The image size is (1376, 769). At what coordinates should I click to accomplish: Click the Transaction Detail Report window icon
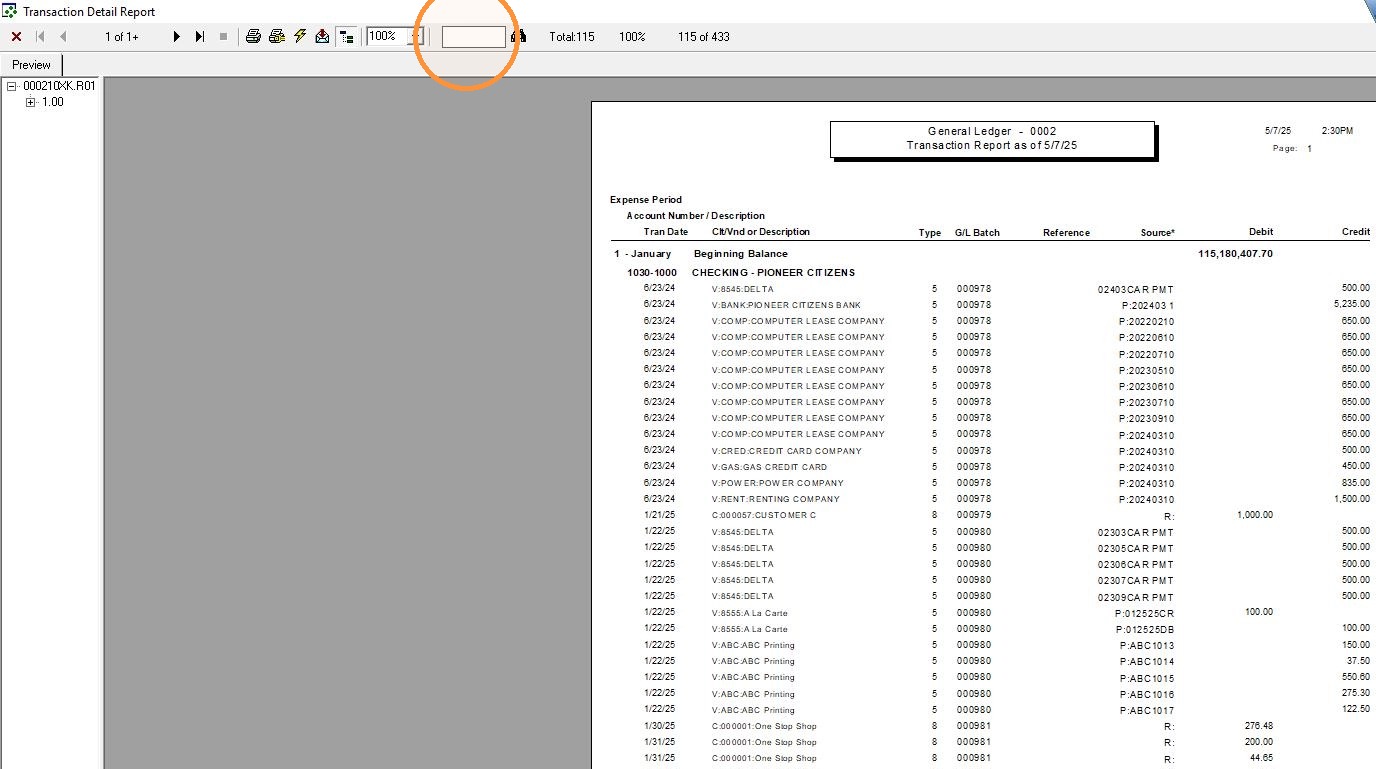pyautogui.click(x=9, y=11)
